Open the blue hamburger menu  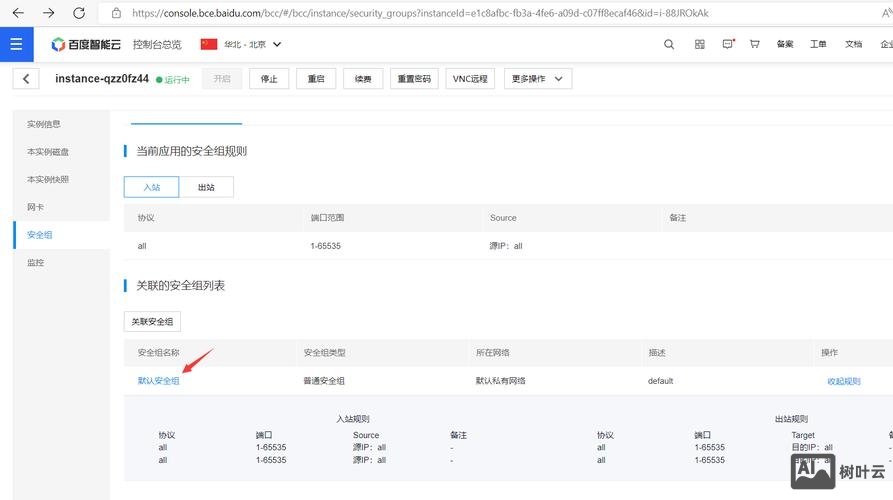17,44
